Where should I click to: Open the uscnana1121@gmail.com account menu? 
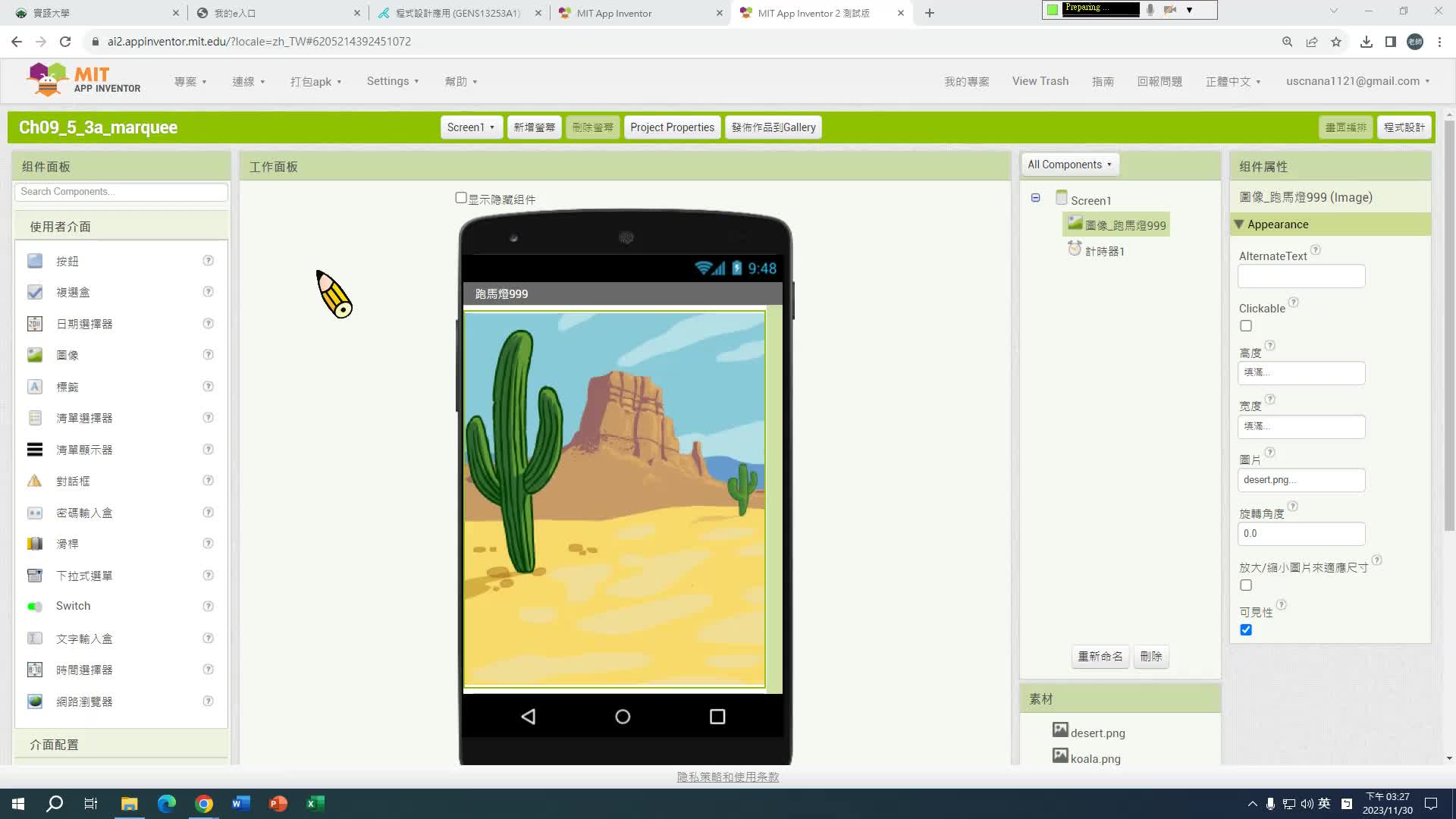click(x=1357, y=81)
